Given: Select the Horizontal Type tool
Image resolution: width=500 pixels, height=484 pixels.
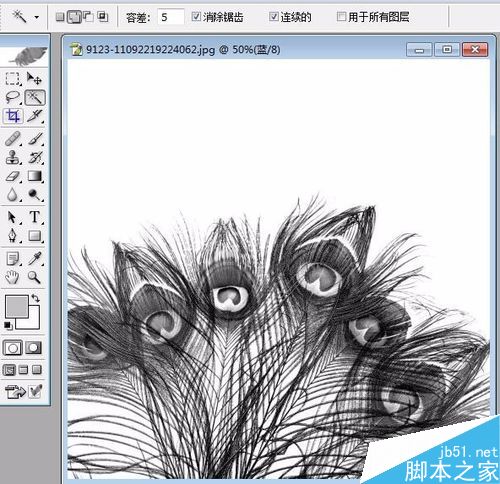Looking at the screenshot, I should pos(35,217).
